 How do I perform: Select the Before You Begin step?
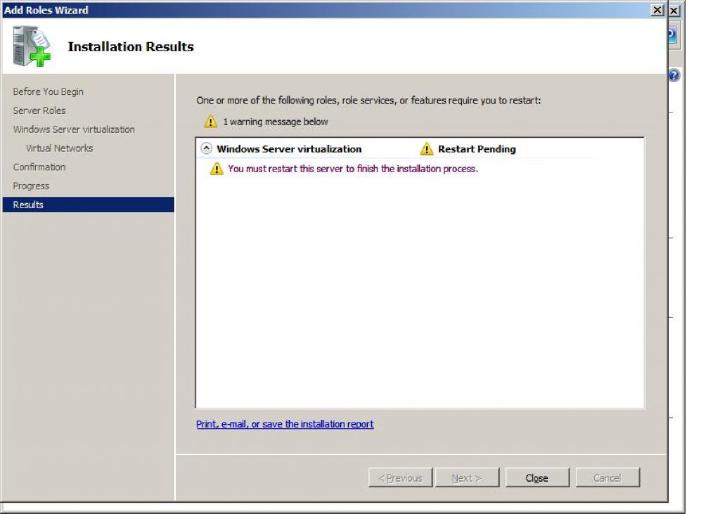tap(48, 92)
